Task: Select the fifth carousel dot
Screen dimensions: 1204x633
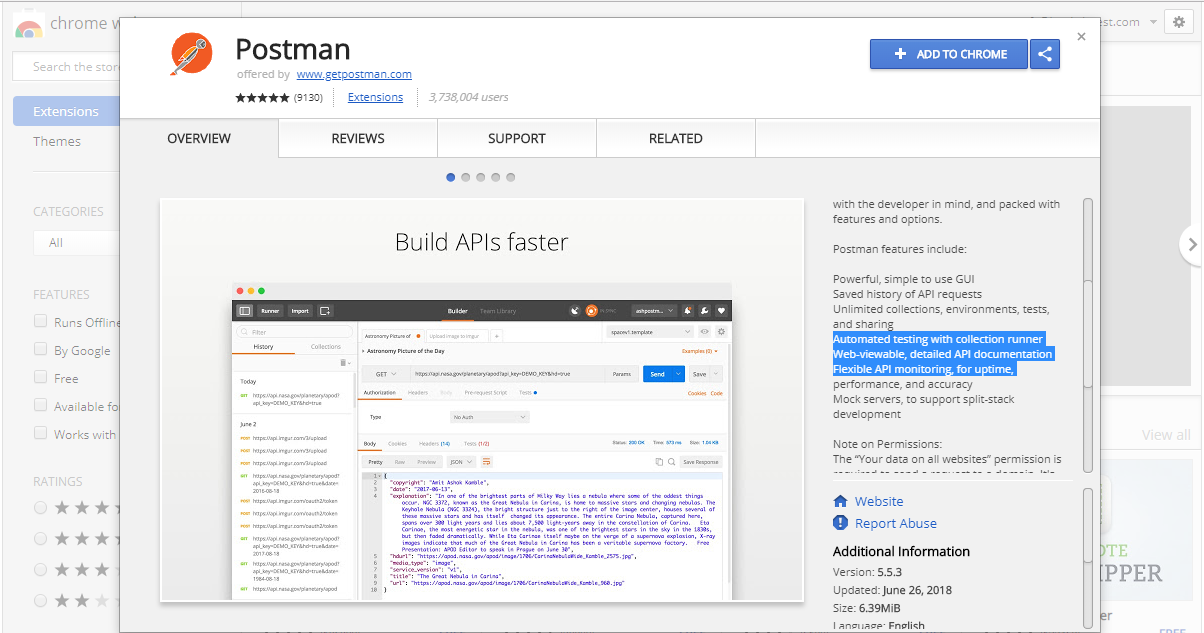Action: 511,177
